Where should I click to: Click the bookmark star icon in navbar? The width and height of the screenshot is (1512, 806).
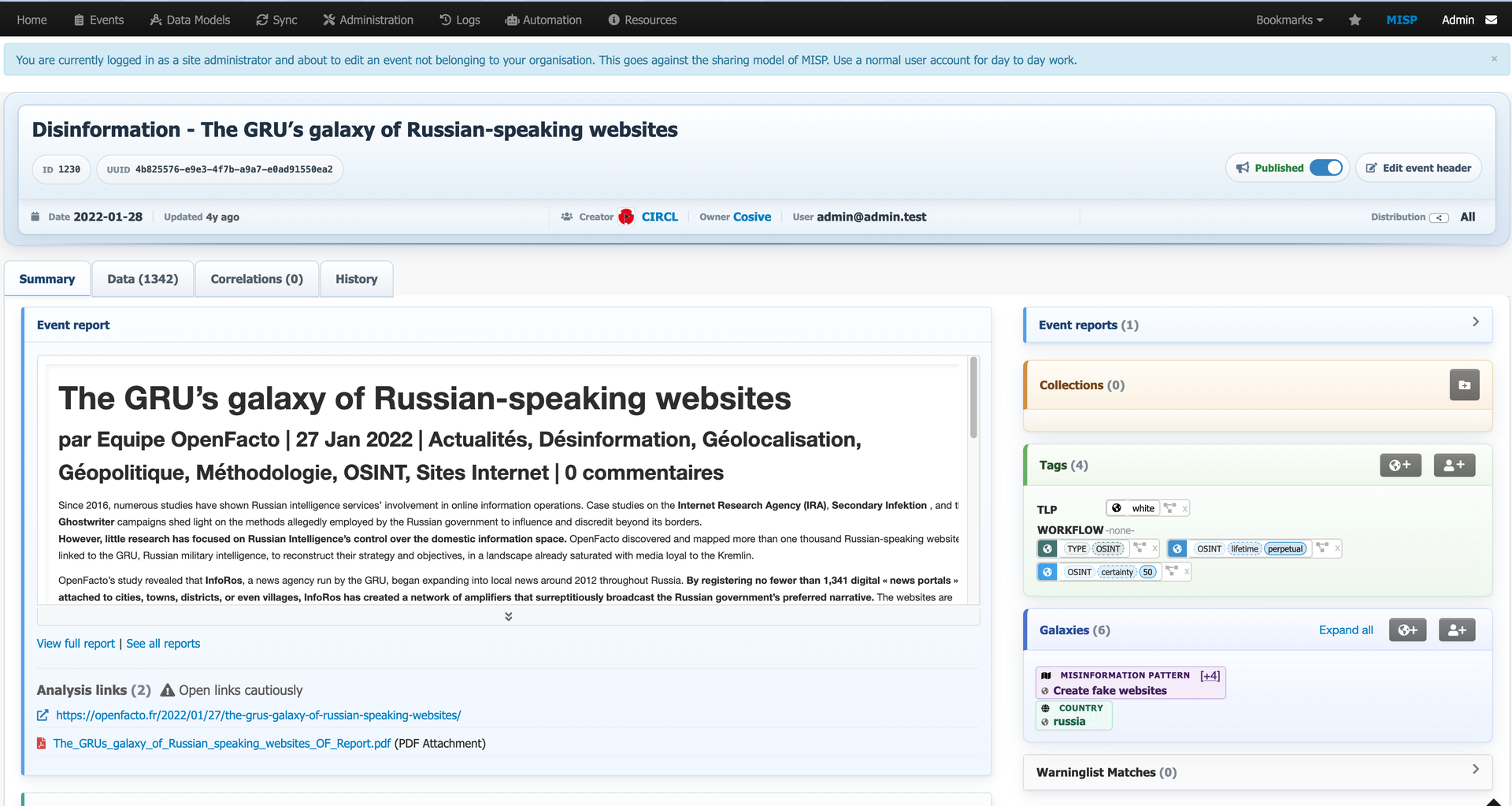click(1354, 20)
